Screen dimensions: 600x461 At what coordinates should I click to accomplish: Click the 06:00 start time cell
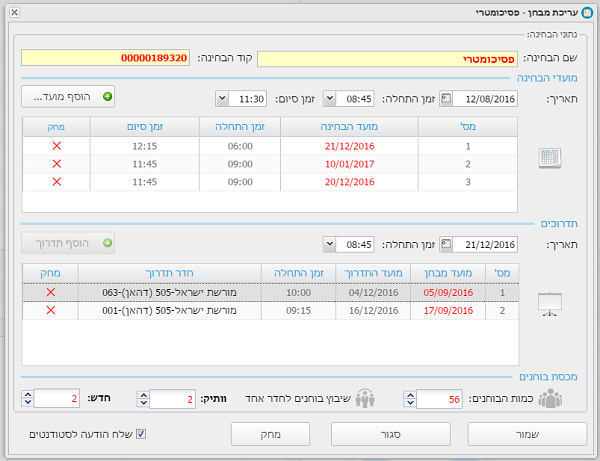(x=240, y=146)
